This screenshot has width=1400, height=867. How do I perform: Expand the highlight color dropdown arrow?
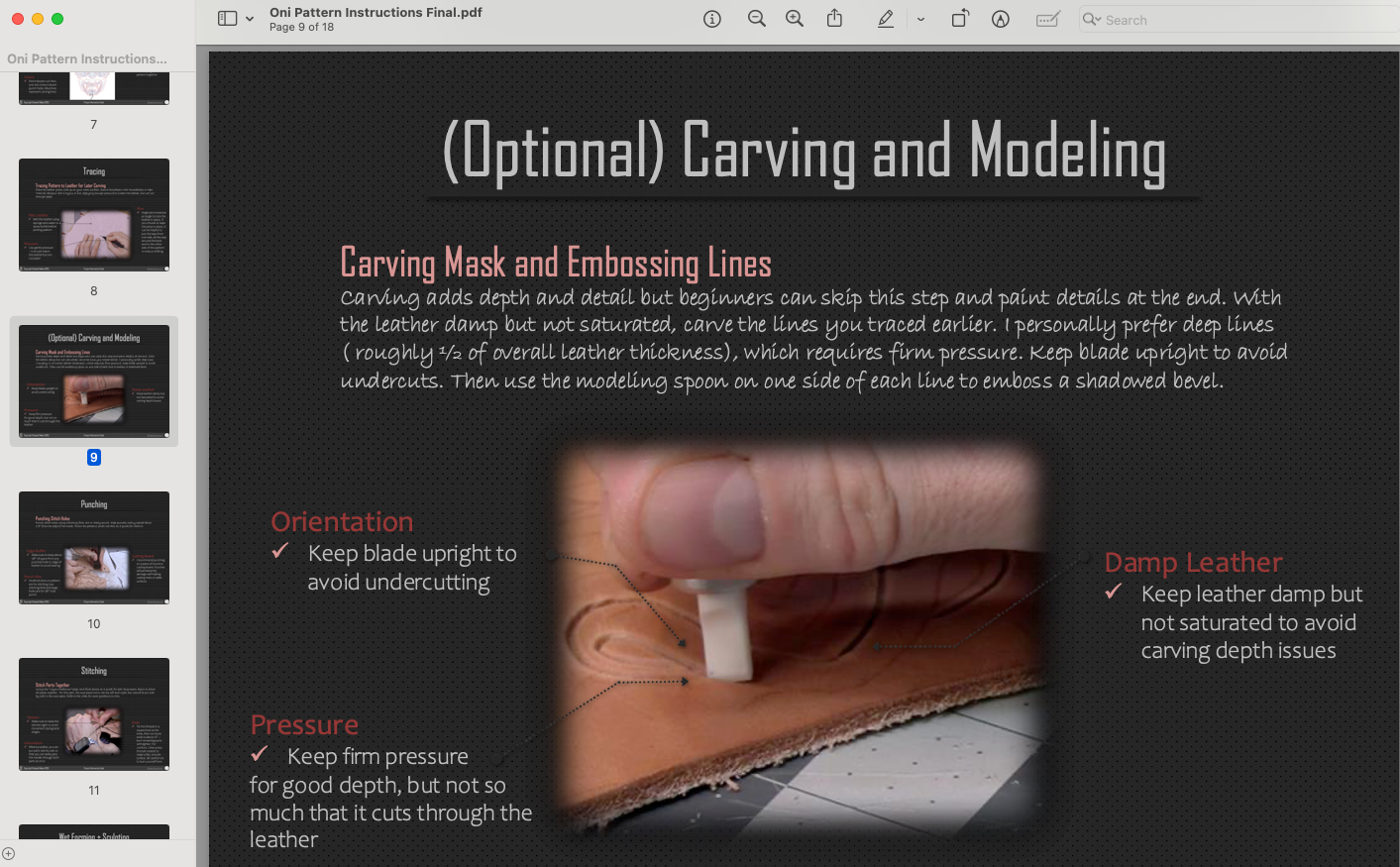920,19
